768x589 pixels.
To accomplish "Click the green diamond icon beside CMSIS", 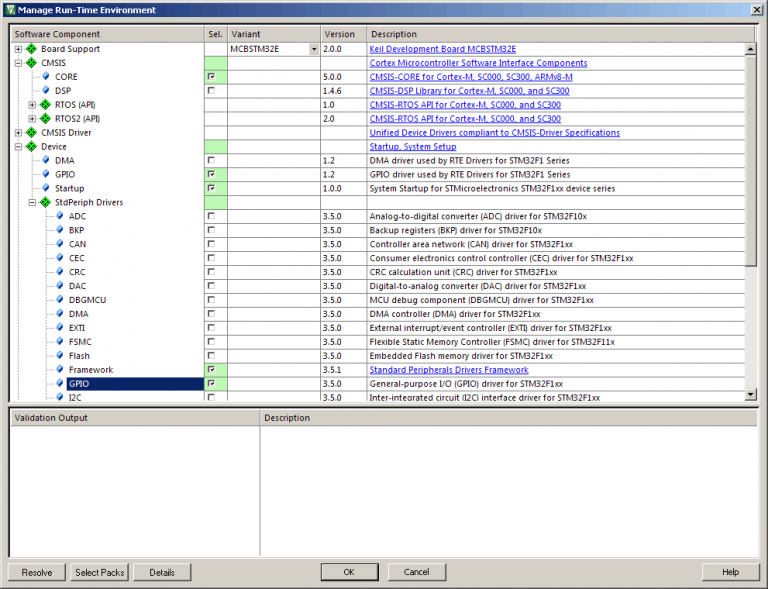I will tap(31, 63).
